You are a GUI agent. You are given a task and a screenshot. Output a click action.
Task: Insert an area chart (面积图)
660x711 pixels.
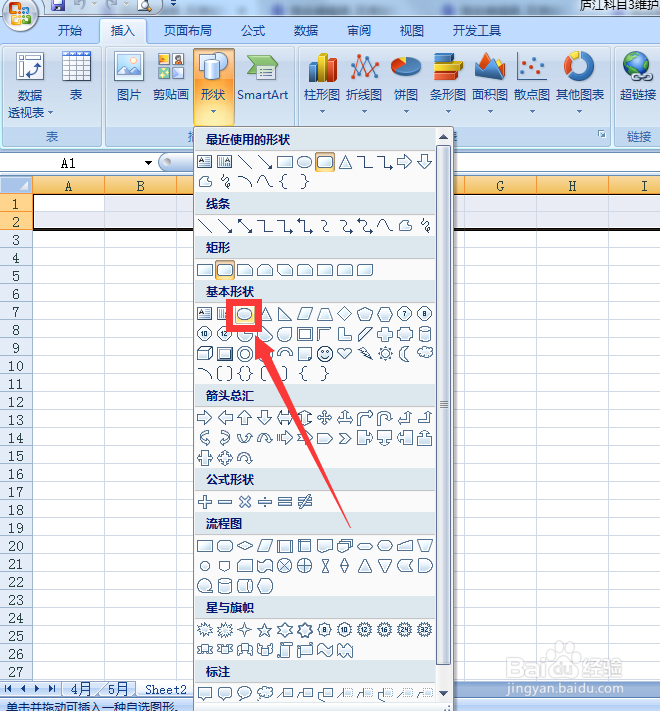pos(490,83)
